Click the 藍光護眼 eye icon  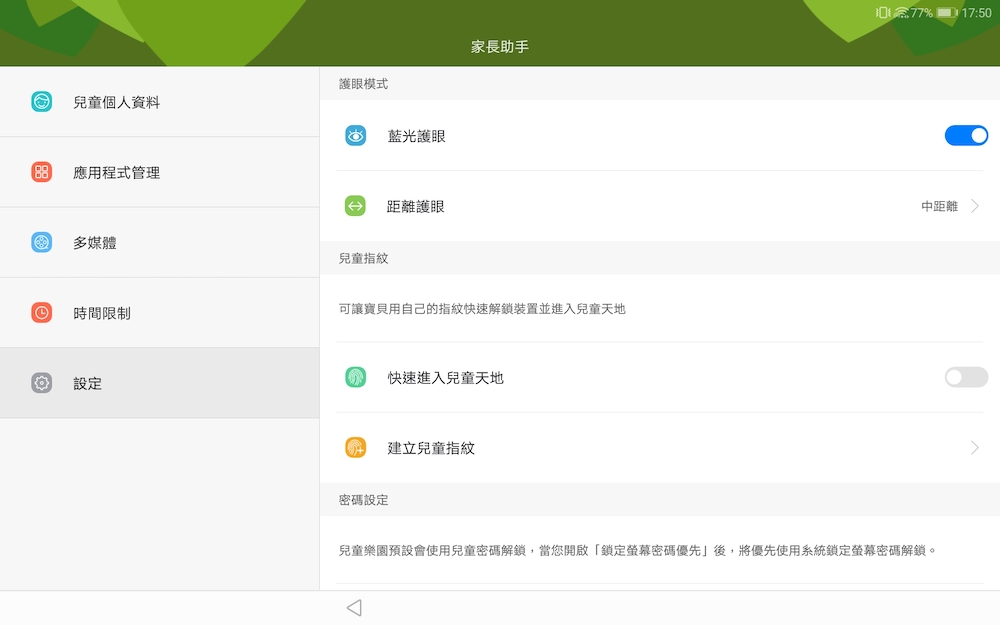pos(356,136)
